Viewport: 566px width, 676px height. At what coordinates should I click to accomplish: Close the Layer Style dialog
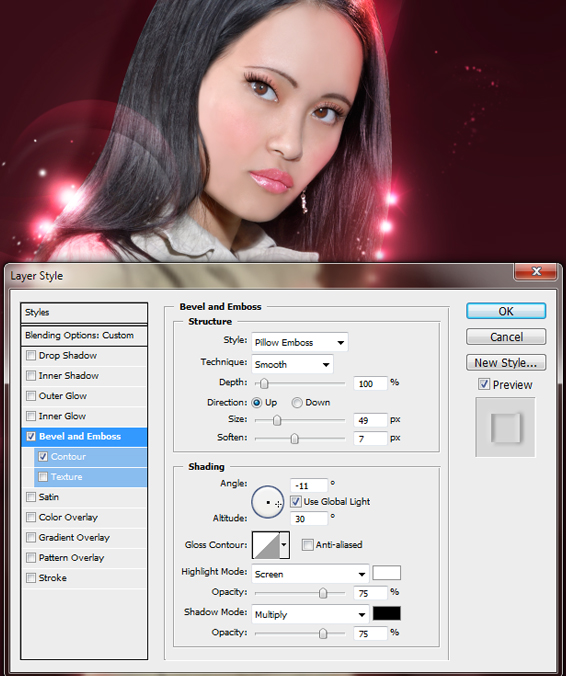[536, 272]
